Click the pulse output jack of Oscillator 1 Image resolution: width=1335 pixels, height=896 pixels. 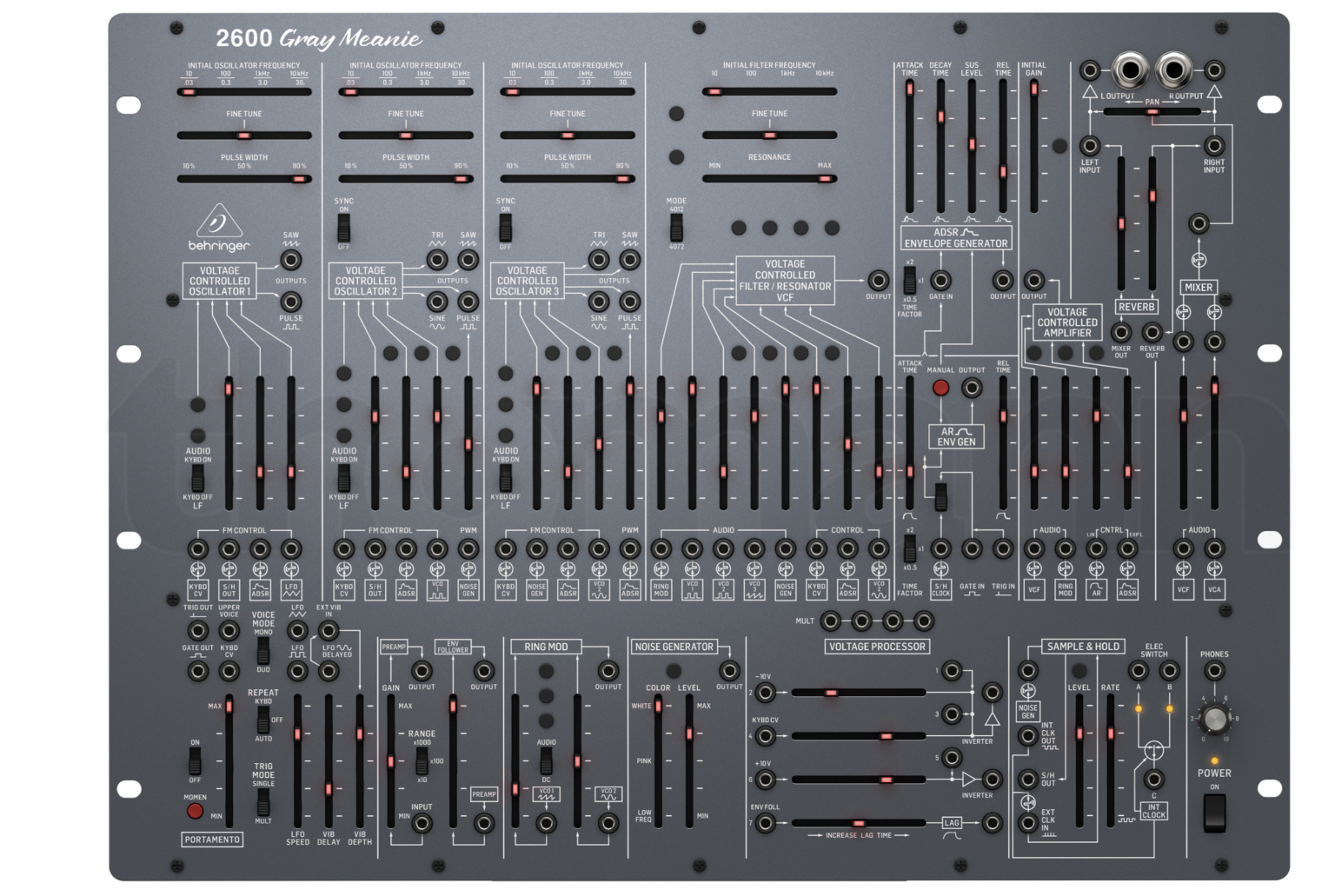(x=289, y=303)
